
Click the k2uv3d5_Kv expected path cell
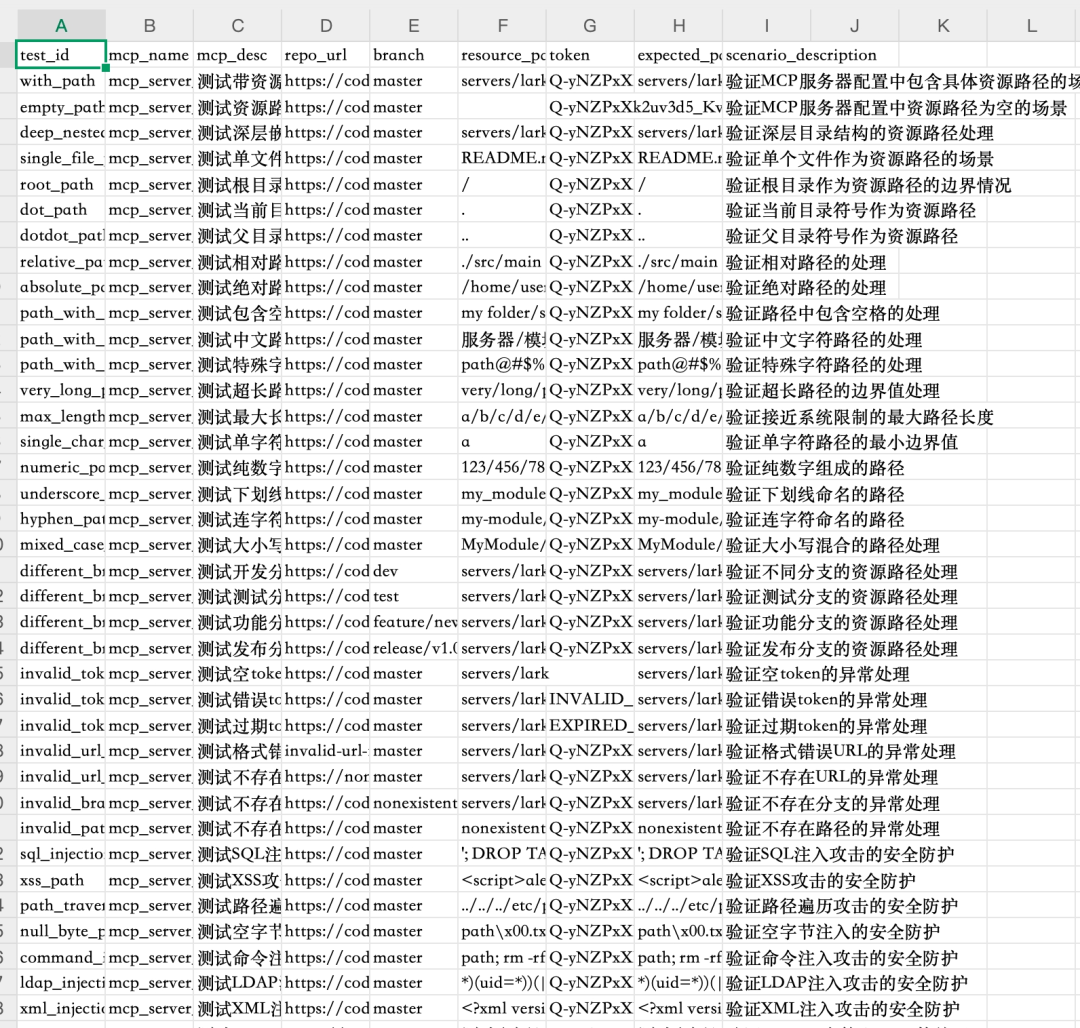[678, 107]
